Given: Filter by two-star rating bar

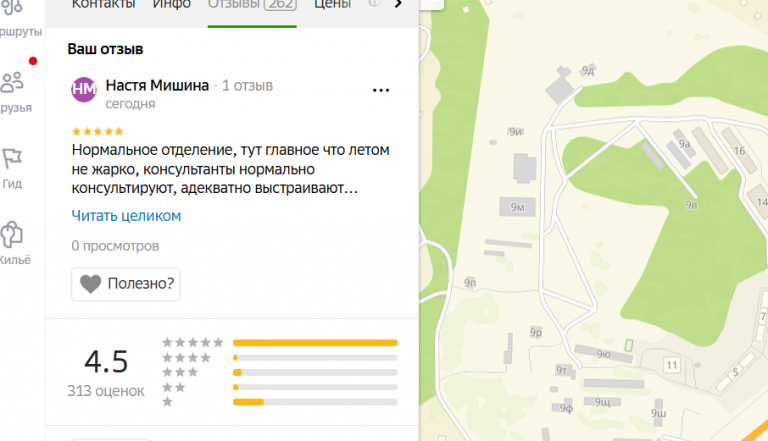Looking at the screenshot, I should click(x=315, y=387).
